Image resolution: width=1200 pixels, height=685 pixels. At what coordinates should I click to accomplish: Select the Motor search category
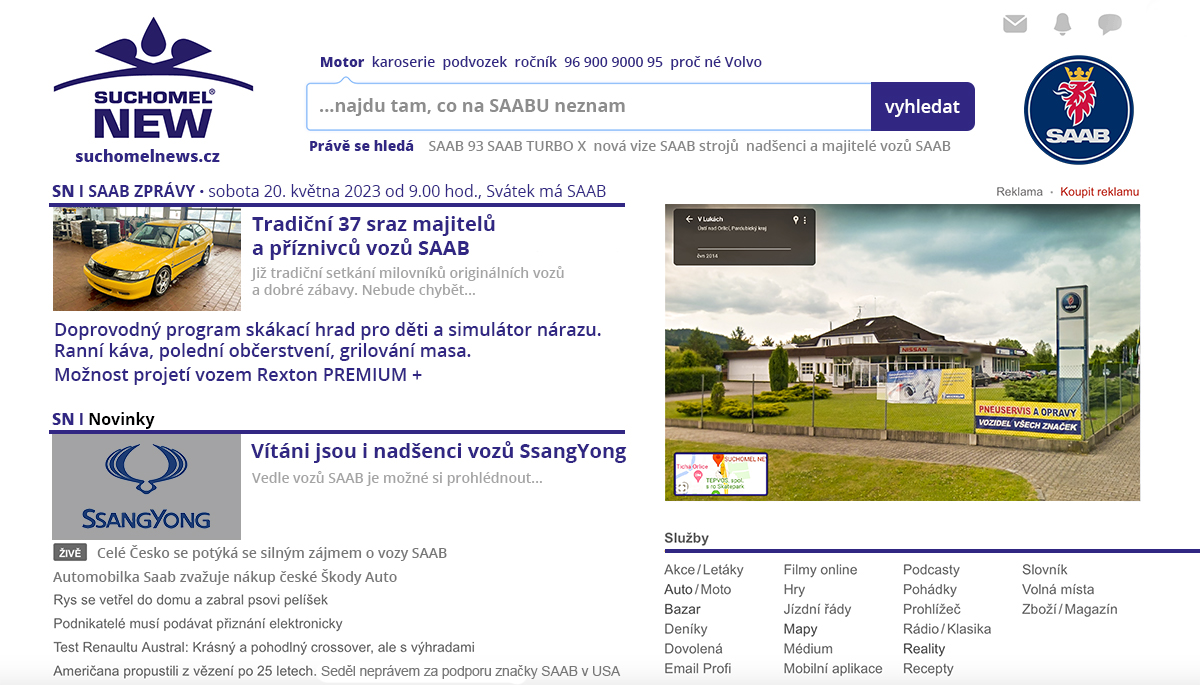[342, 62]
